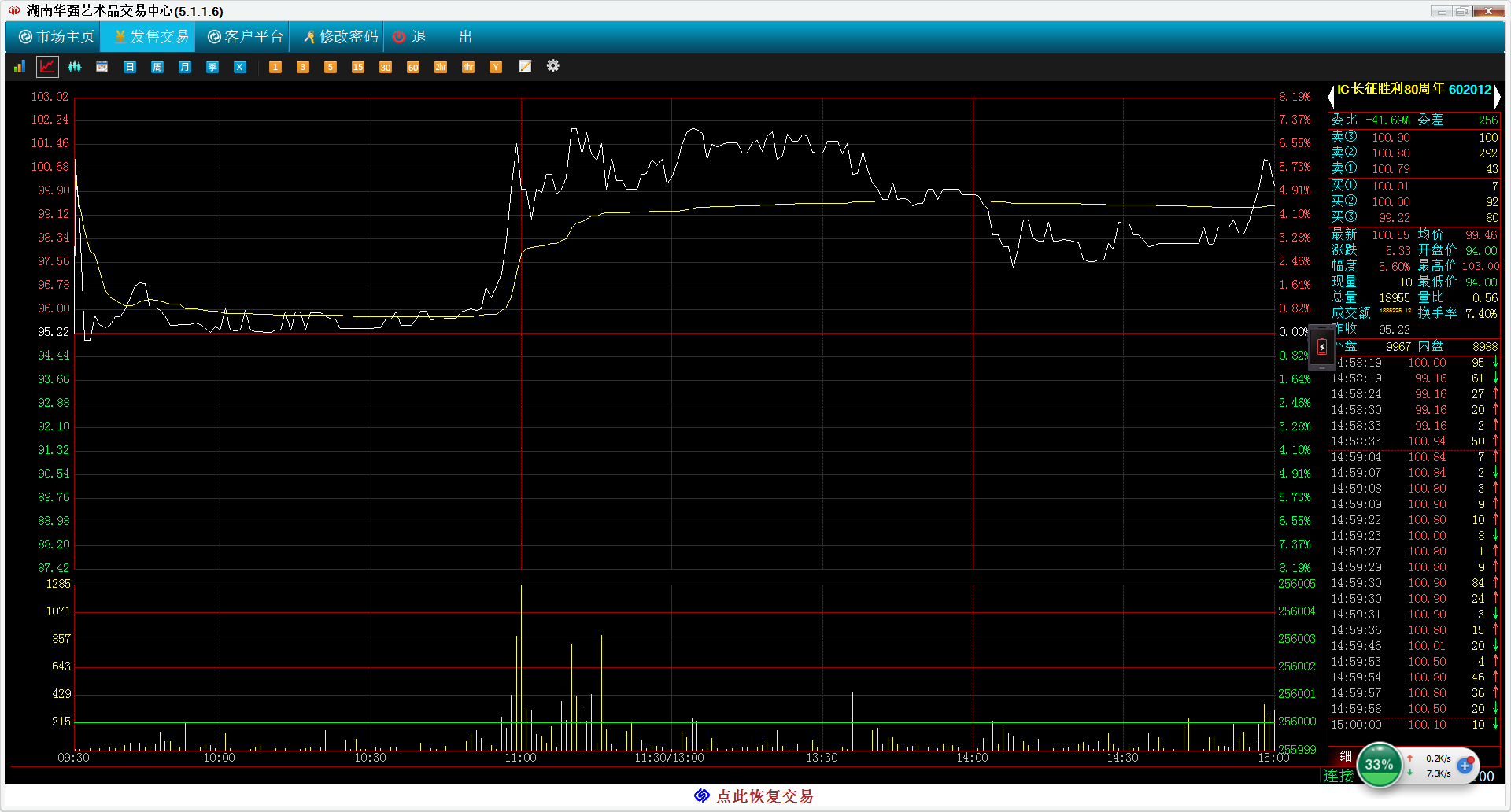The height and width of the screenshot is (812, 1511).
Task: Open the 市场主页 tab
Action: (55, 37)
